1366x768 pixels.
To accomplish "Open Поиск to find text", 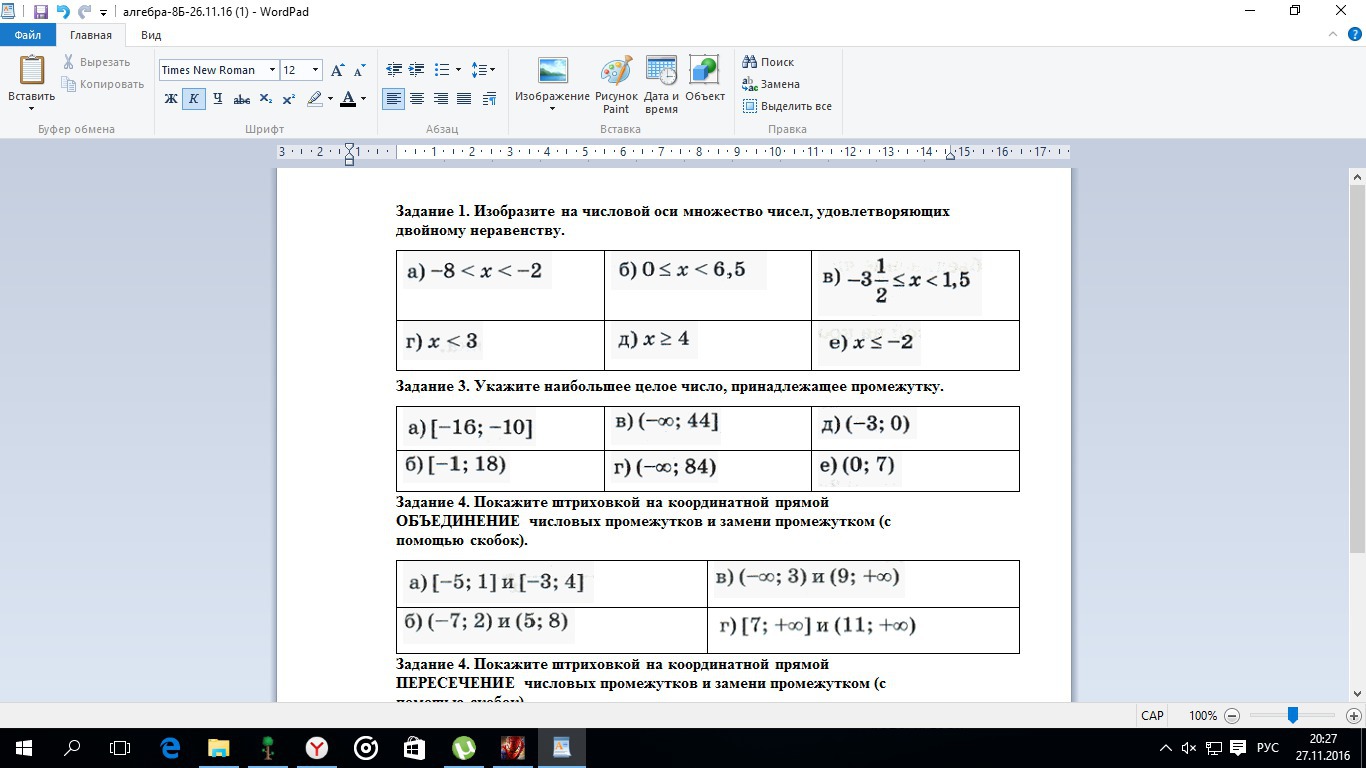I will click(x=768, y=62).
